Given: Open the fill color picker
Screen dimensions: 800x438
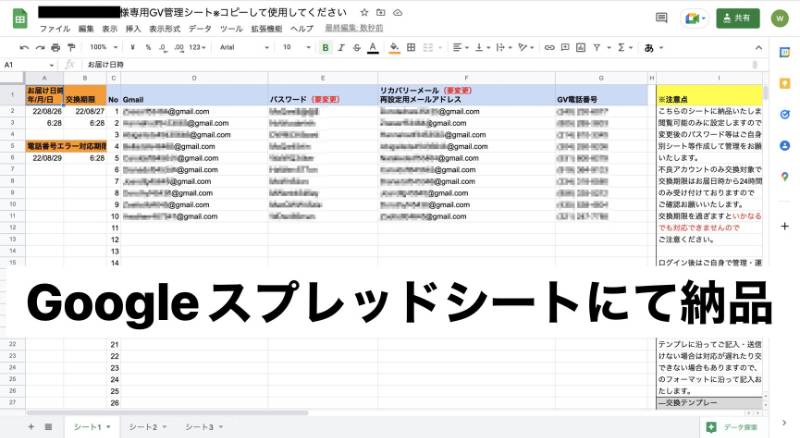Looking at the screenshot, I should point(394,47).
